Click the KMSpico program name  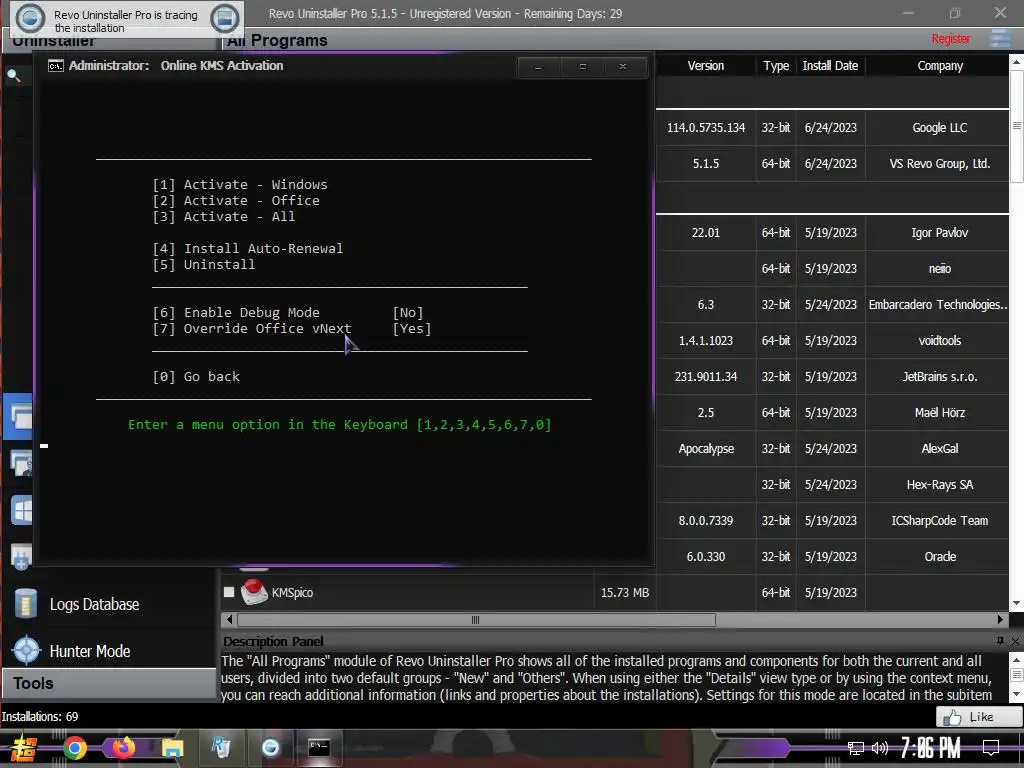click(292, 592)
